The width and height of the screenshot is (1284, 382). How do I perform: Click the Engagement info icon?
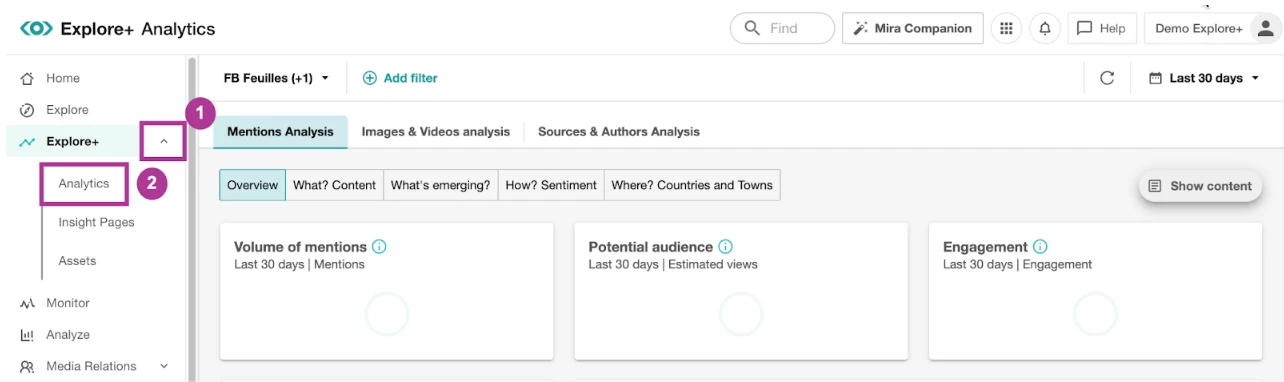pyautogui.click(x=1040, y=247)
